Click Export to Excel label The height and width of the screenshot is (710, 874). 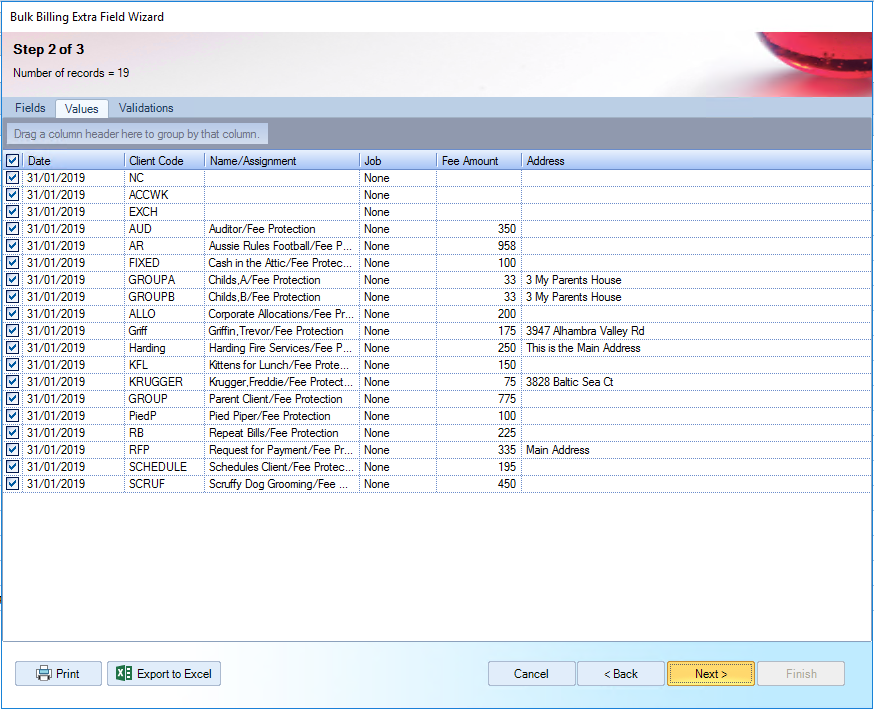174,674
